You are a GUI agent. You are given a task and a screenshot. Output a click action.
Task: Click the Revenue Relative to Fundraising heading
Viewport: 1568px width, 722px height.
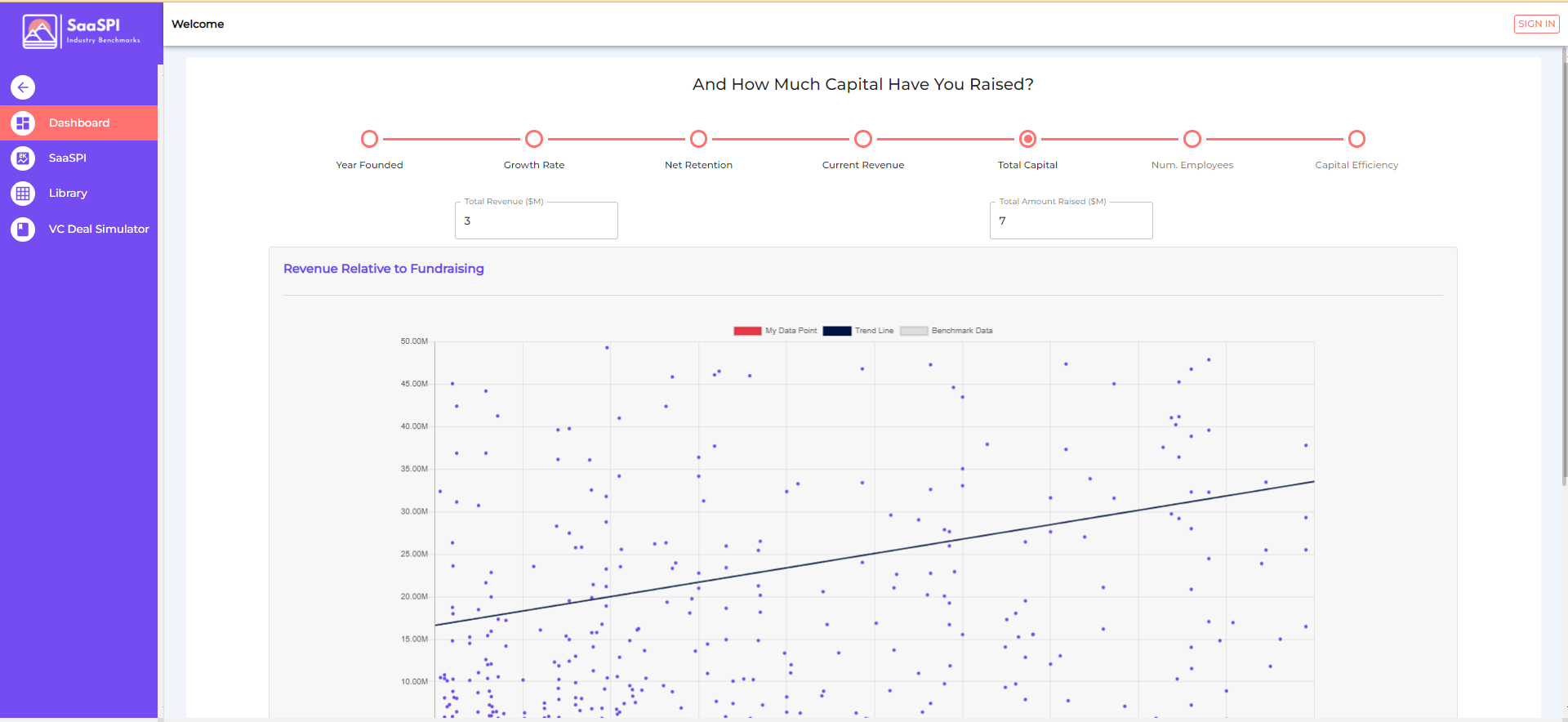pyautogui.click(x=384, y=269)
